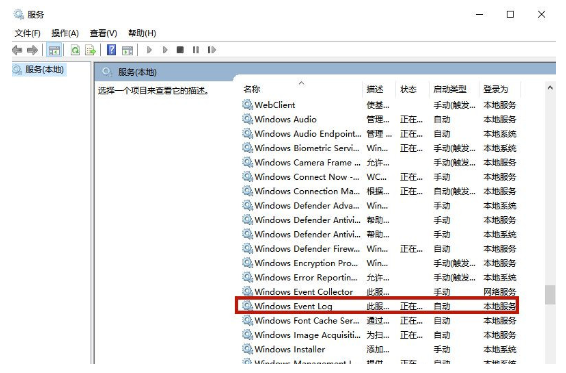Toggle the show/hide console tree icon
The width and height of the screenshot is (566, 373).
tap(54, 50)
